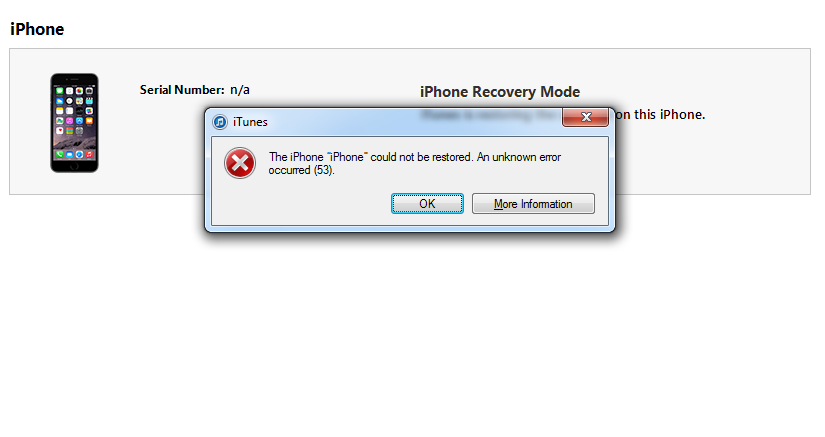Click the blue Mail icon in iPhone dock
Image resolution: width=825 pixels, height=437 pixels.
tap(69, 154)
